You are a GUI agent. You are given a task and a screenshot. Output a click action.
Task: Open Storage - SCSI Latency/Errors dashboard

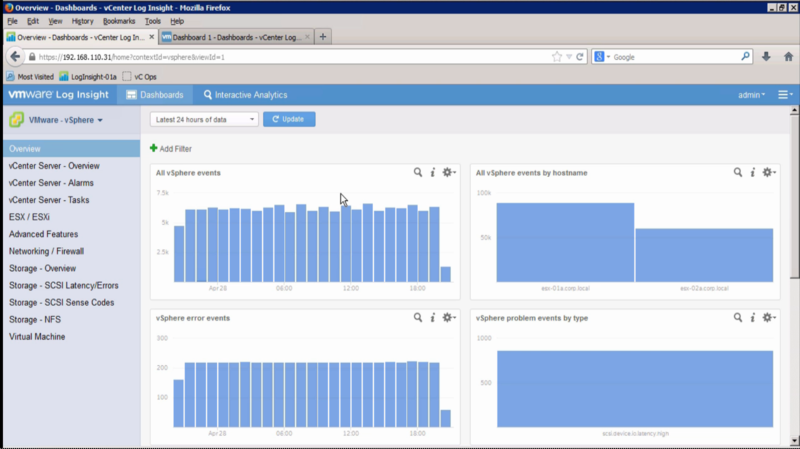click(x=64, y=286)
